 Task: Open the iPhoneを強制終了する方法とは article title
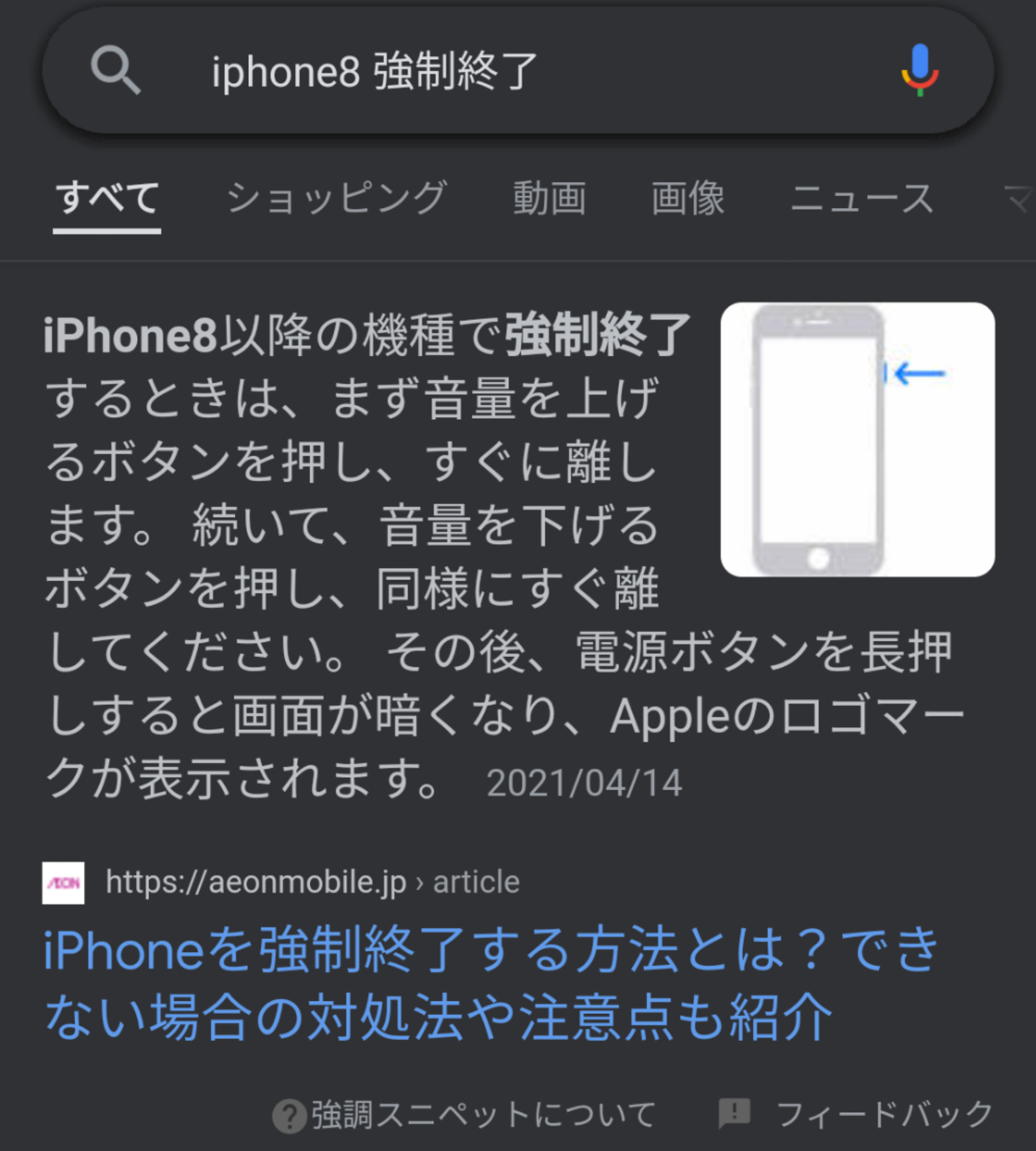489,982
